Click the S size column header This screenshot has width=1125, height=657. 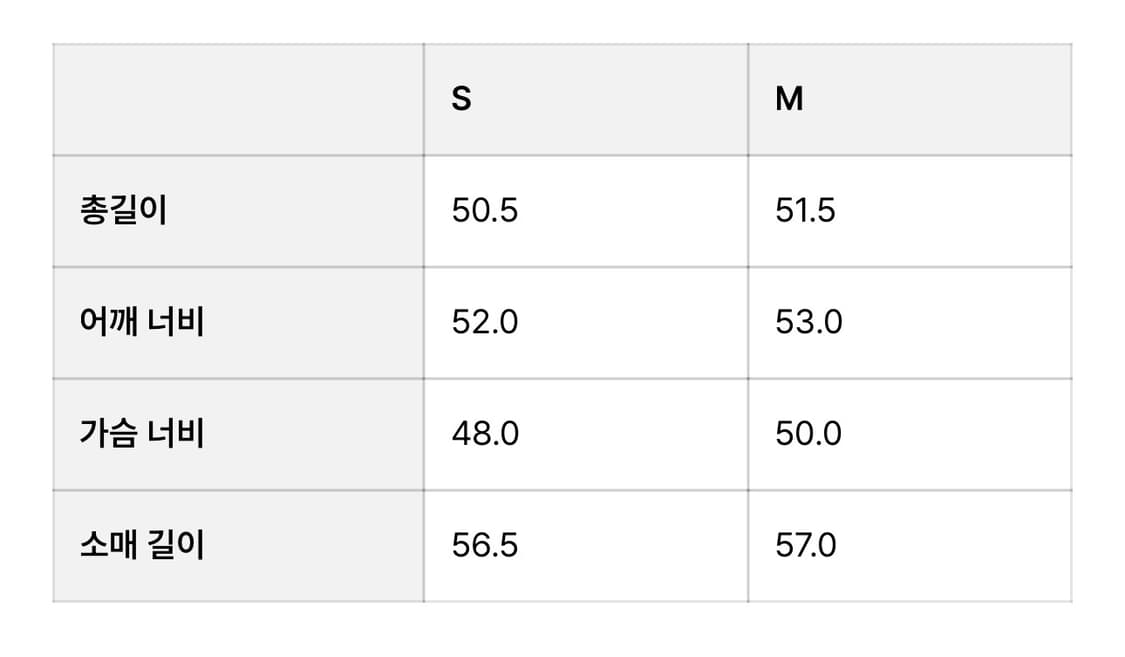461,100
